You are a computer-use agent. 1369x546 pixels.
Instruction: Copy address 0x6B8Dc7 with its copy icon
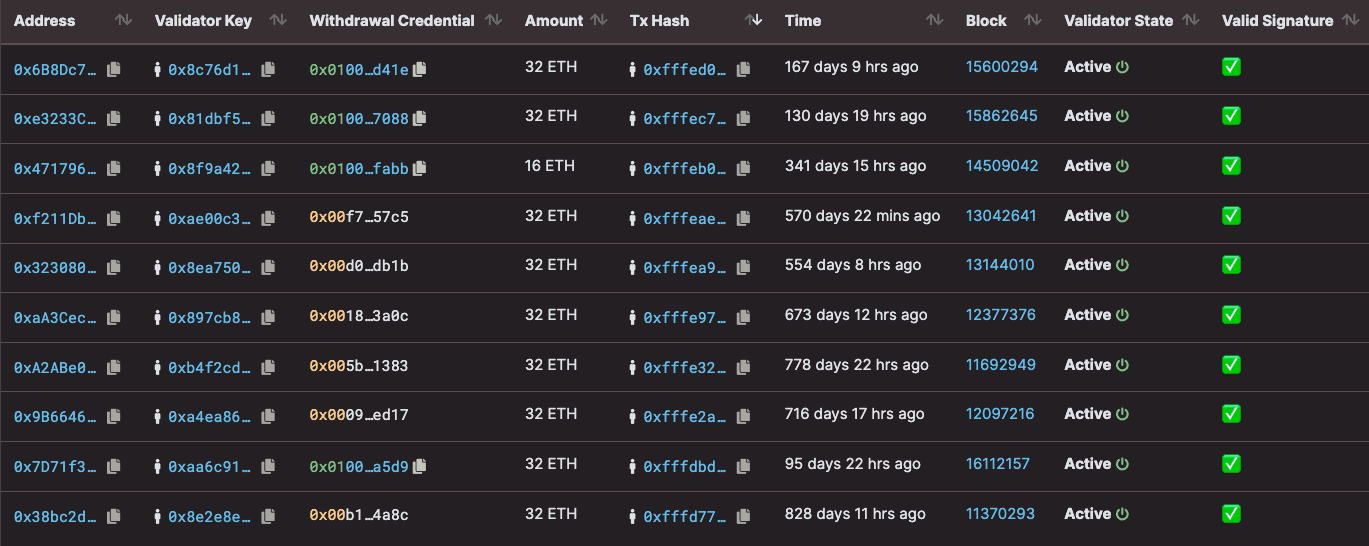113,69
